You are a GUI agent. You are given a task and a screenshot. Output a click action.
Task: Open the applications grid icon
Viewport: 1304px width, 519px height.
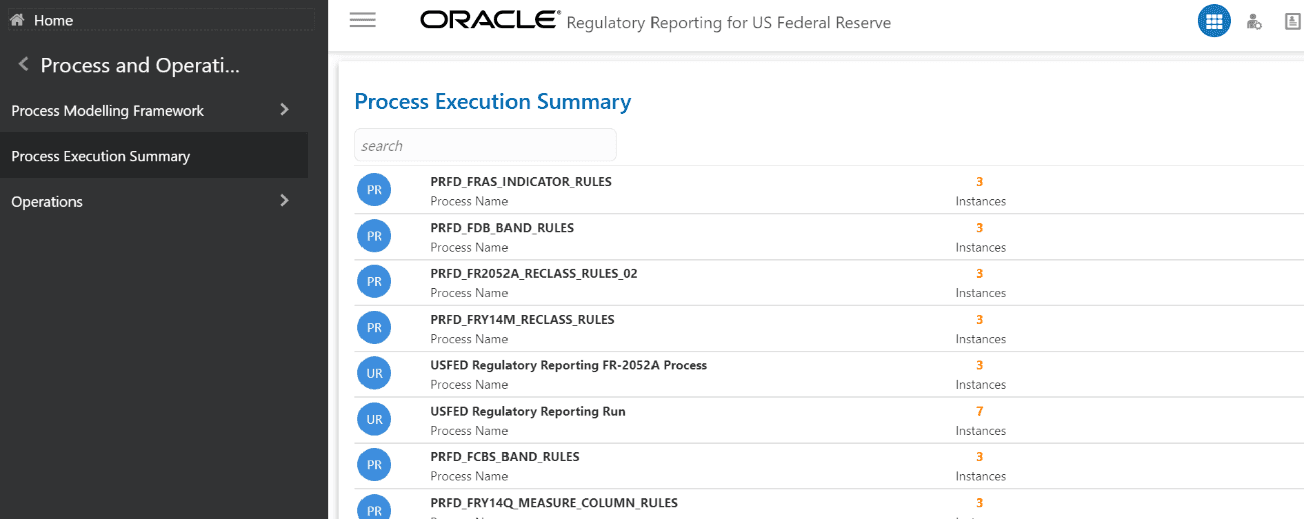click(x=1214, y=21)
